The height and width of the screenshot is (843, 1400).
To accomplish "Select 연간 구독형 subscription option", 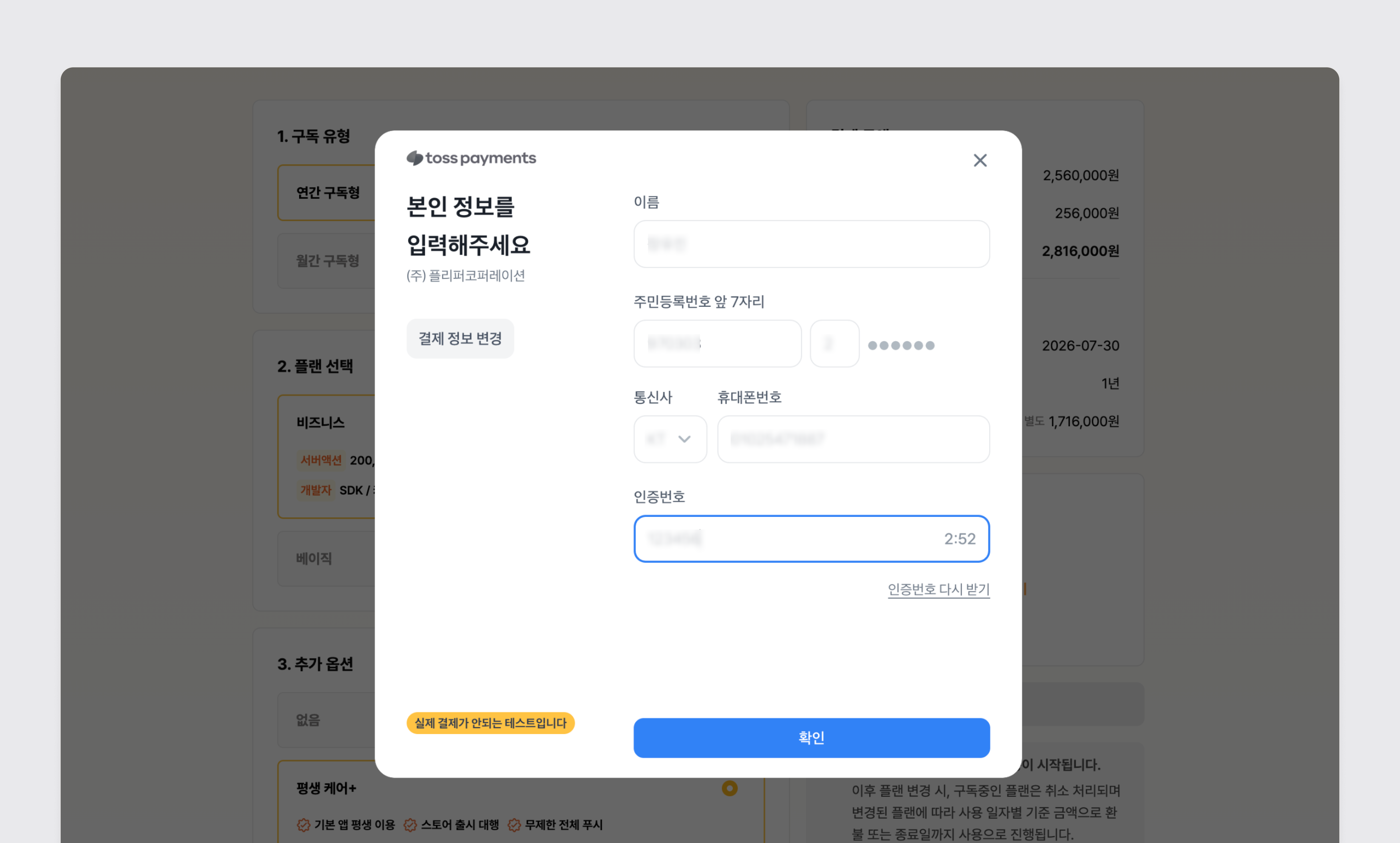I will coord(328,193).
